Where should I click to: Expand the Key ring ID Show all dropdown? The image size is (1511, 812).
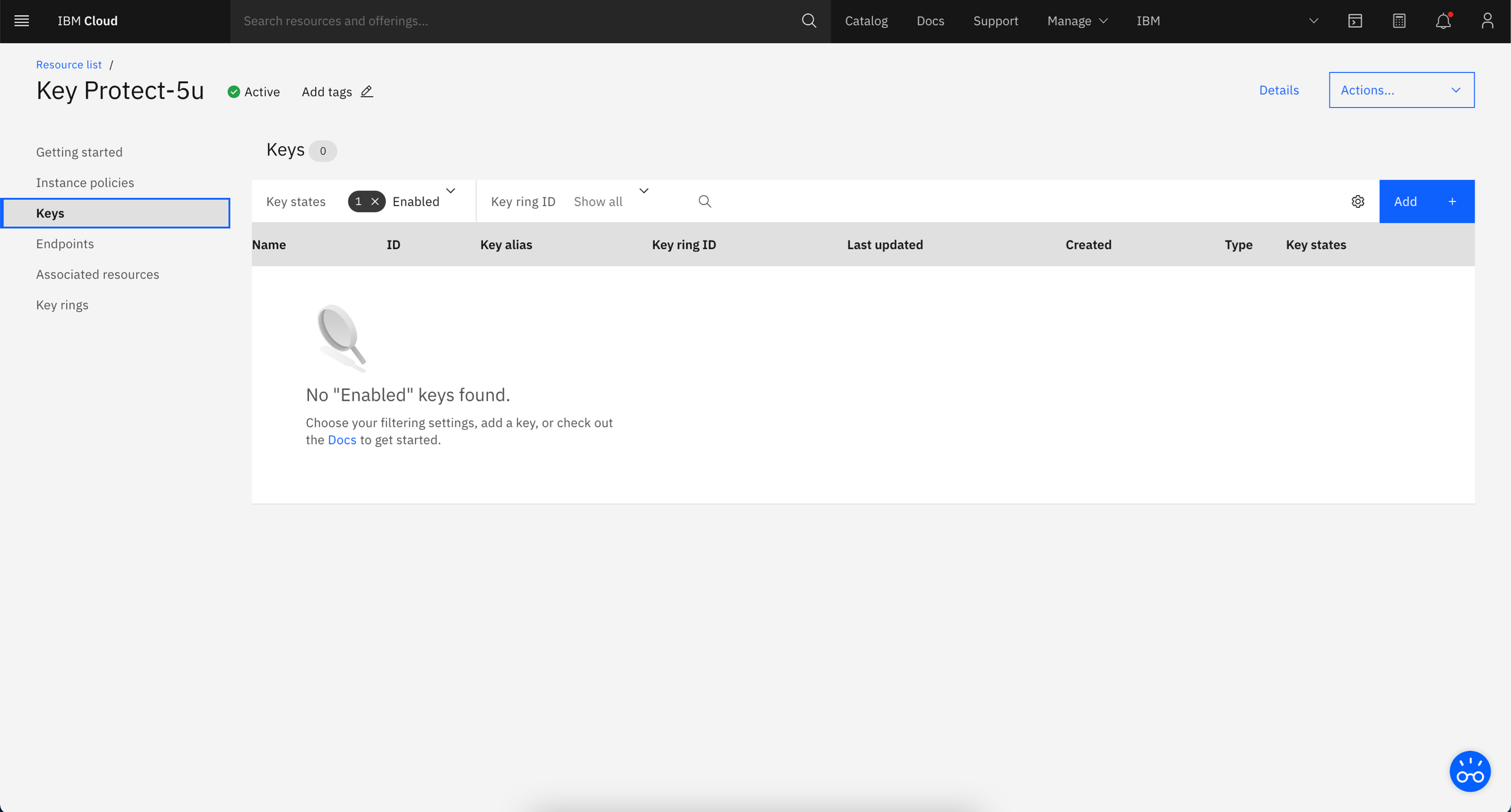(644, 191)
